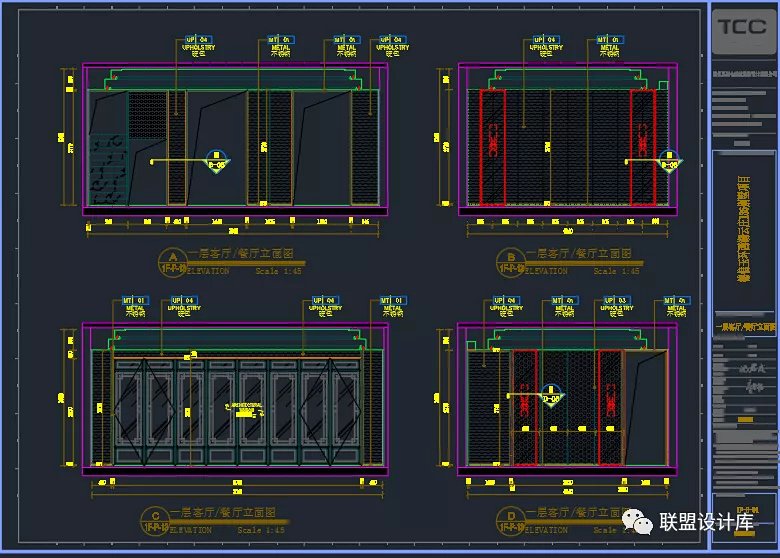Image resolution: width=780 pixels, height=558 pixels.
Task: Click the WeChat logo in watermark
Action: coord(636,521)
